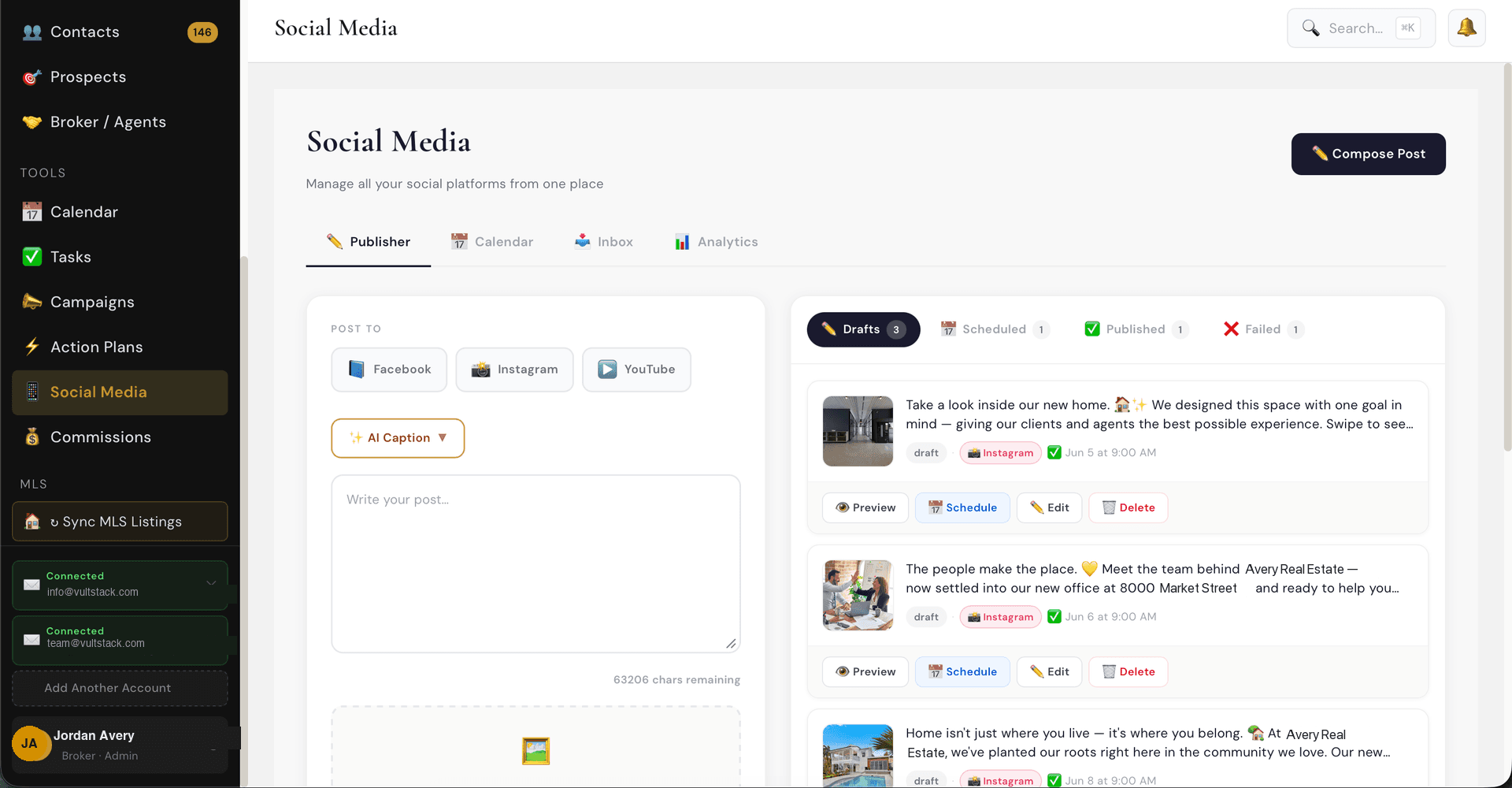Click the Sync MLS Listings button

(x=120, y=522)
